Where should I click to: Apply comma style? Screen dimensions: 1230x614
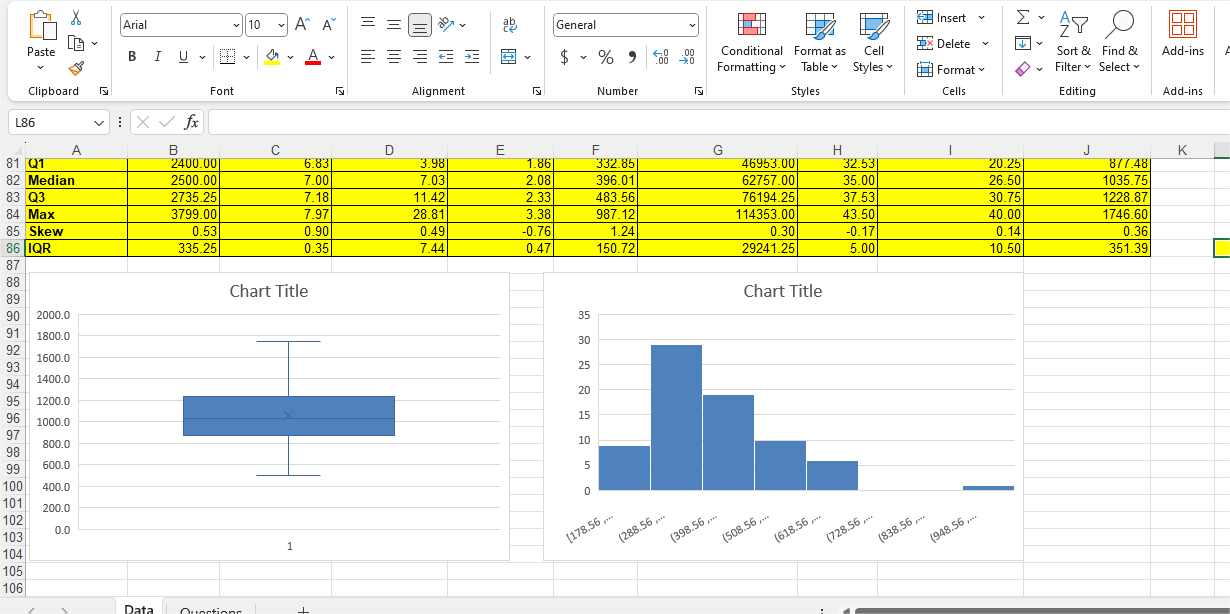pos(632,57)
